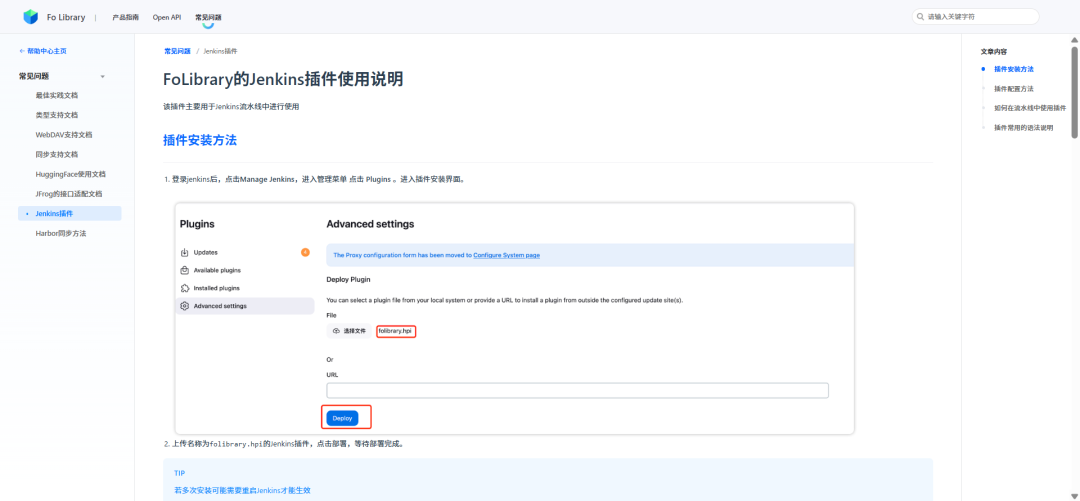The image size is (1080, 501).
Task: Click the Jenkins plugin screenshot image
Action: coord(515,318)
